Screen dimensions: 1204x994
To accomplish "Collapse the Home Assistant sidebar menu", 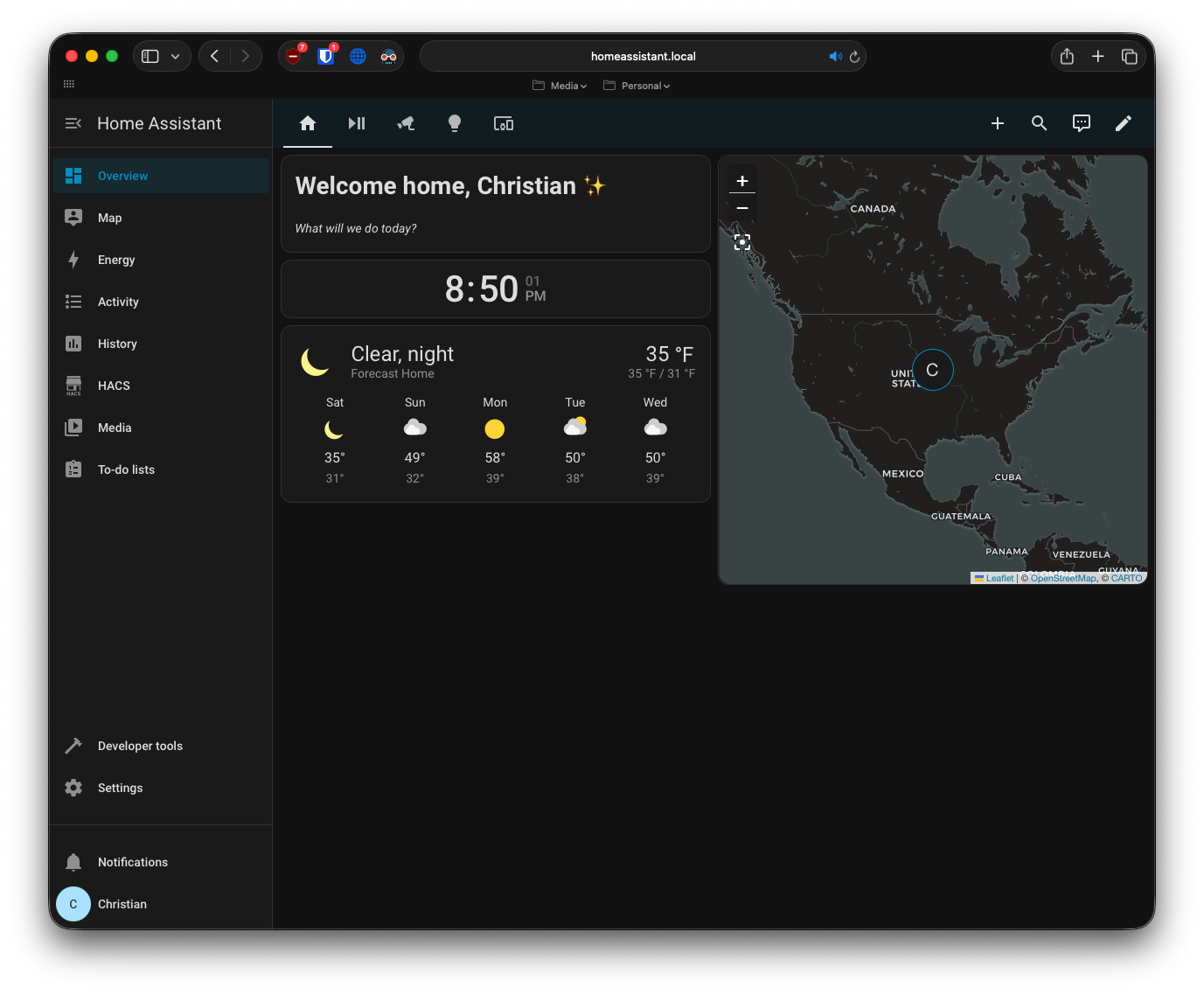I will (73, 123).
